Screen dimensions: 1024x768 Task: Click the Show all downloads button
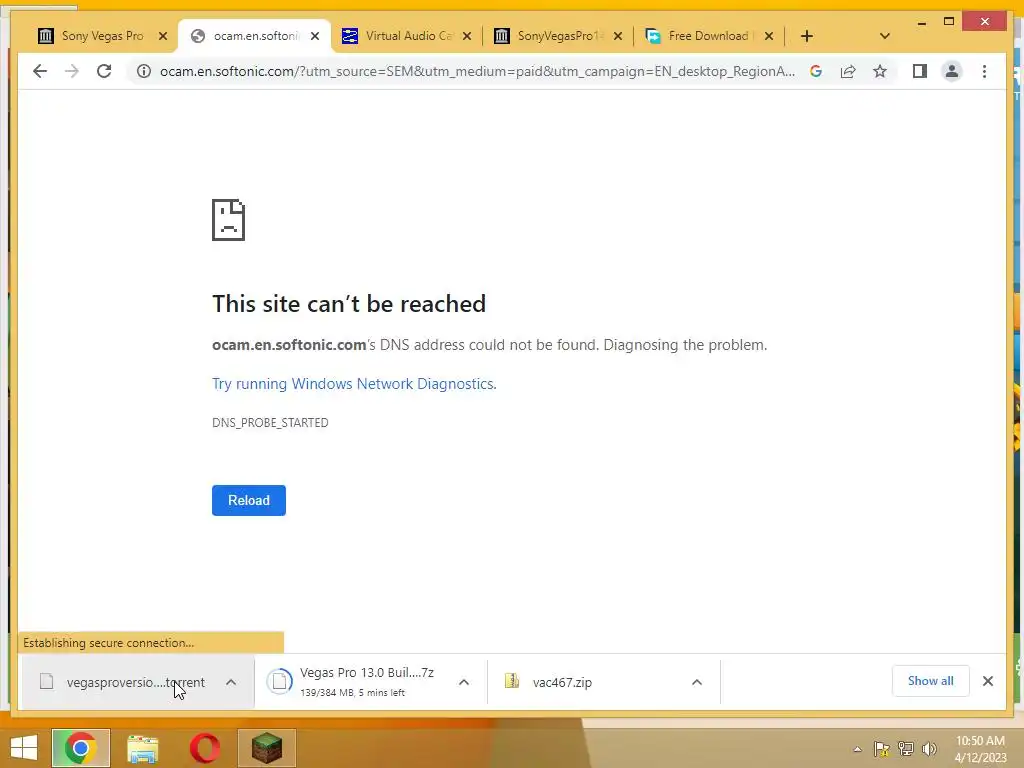(x=931, y=680)
